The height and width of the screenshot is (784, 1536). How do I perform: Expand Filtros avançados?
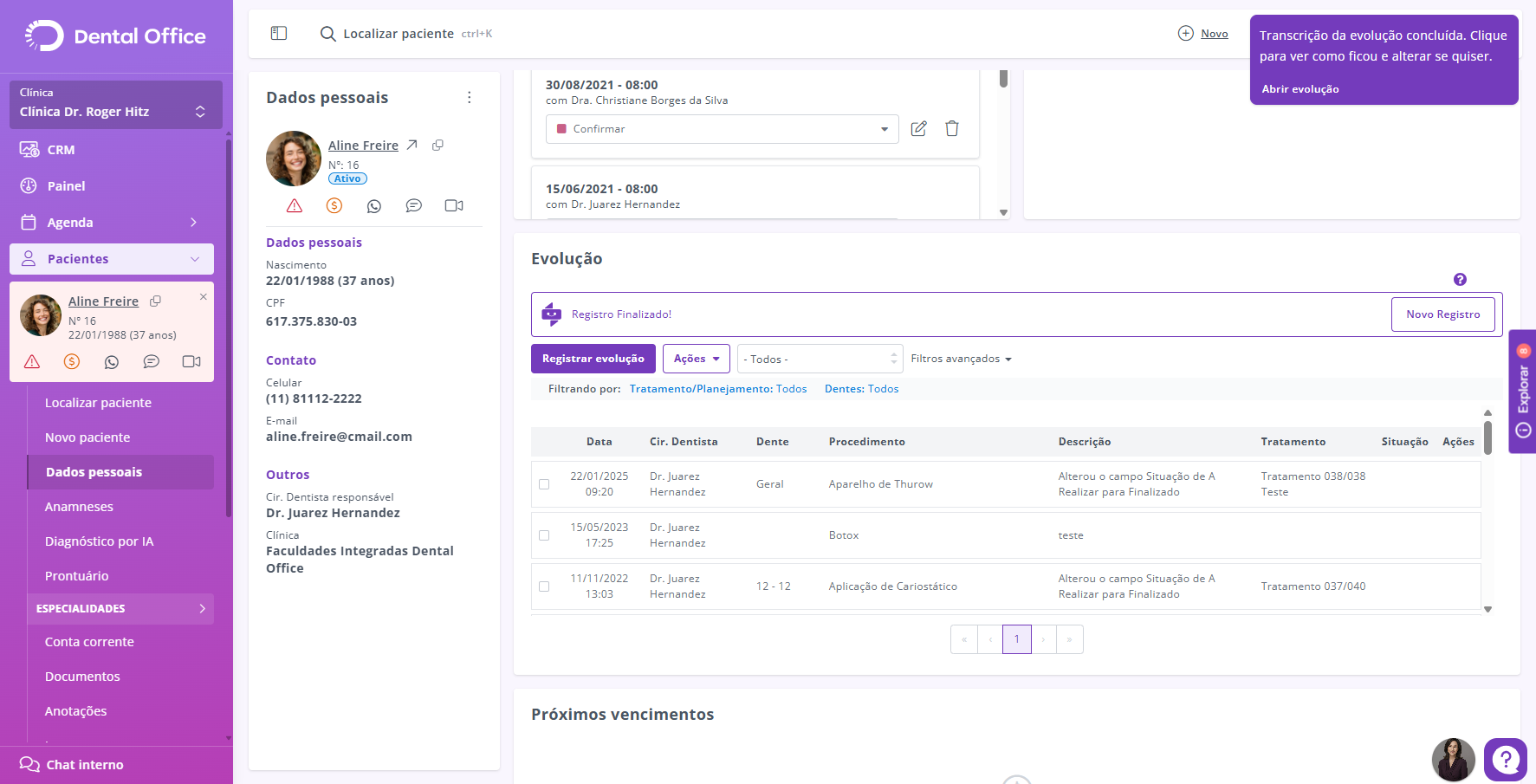tap(961, 359)
